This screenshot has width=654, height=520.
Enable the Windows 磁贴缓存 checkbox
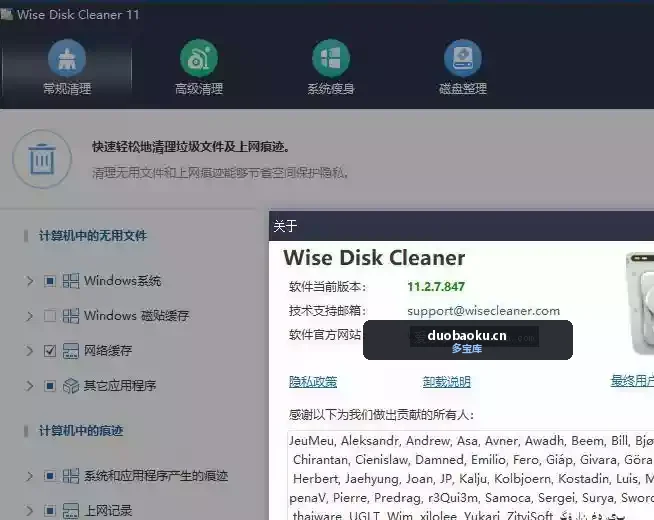point(50,316)
